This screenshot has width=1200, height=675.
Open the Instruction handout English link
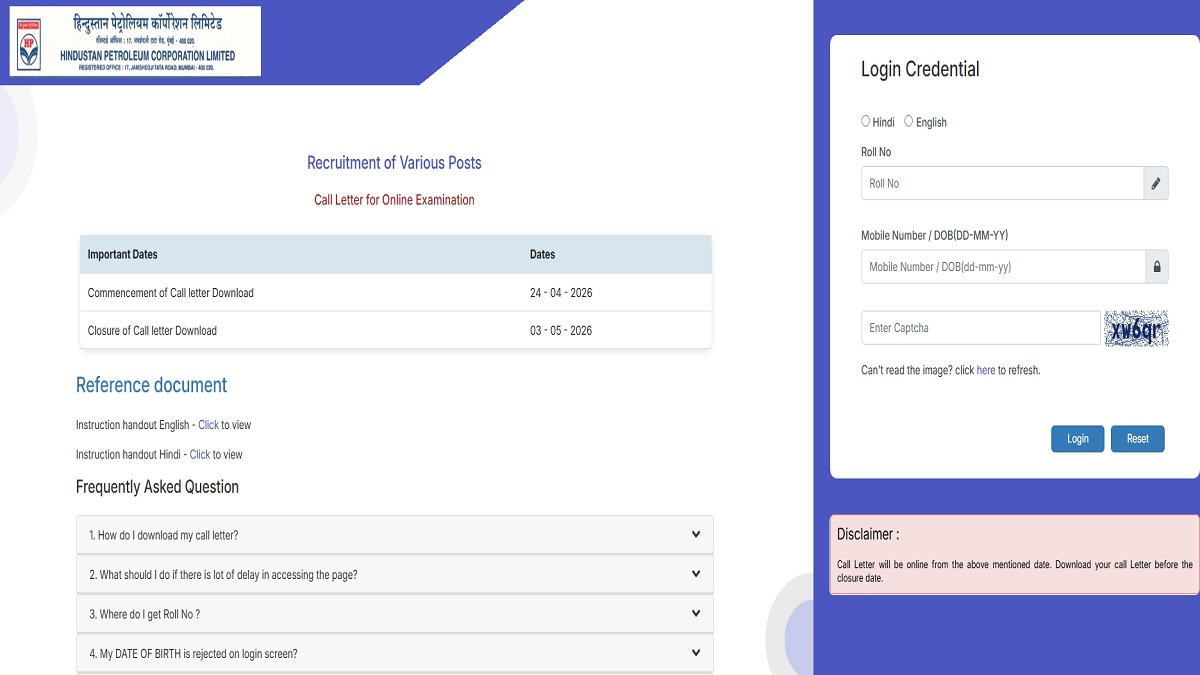click(208, 425)
